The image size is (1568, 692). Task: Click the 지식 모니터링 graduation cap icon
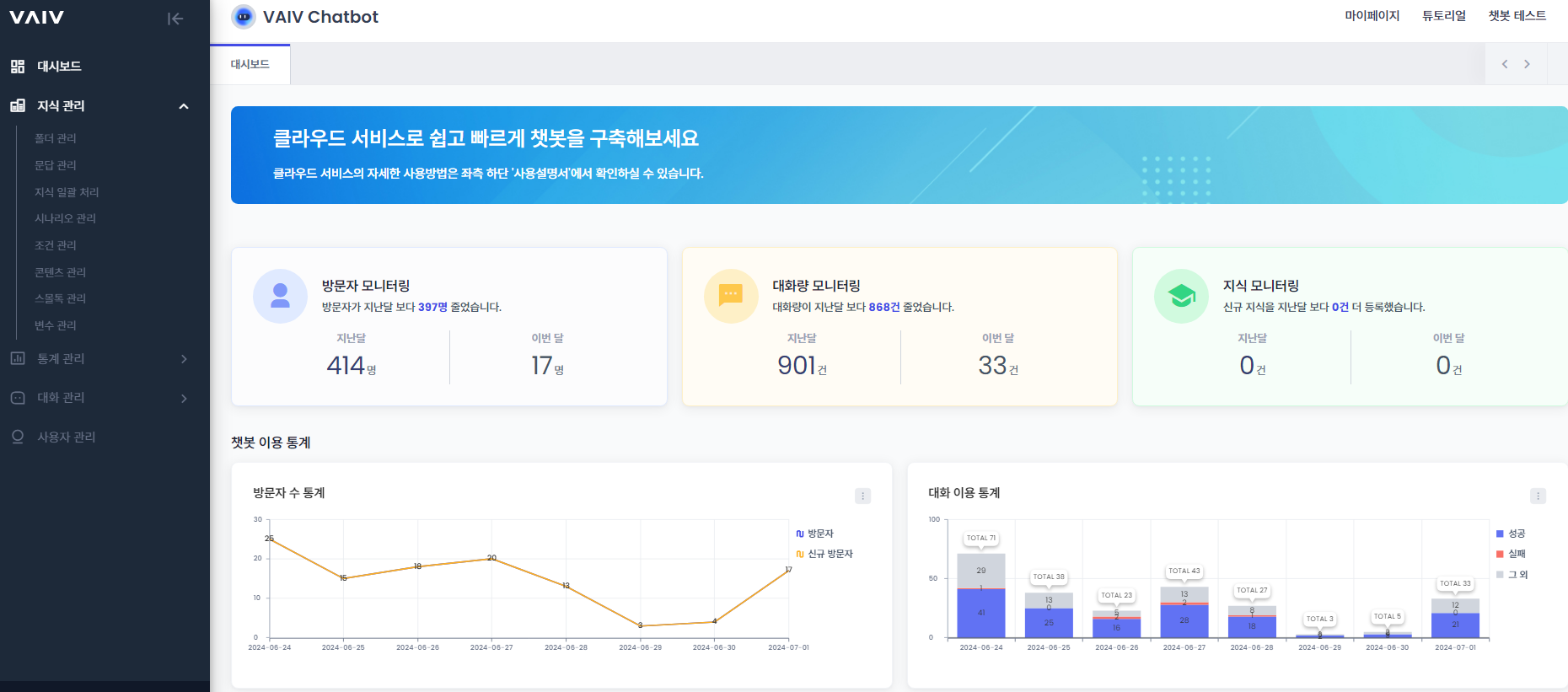[1181, 296]
